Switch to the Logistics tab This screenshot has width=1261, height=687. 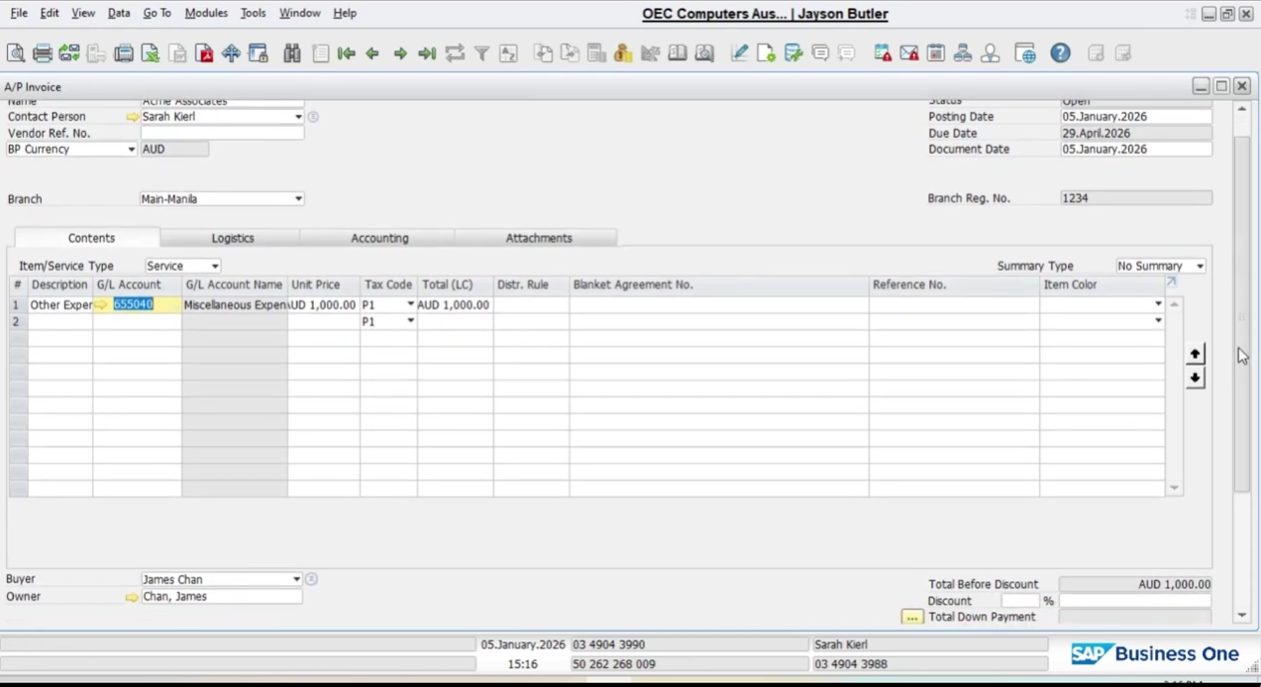coord(232,238)
